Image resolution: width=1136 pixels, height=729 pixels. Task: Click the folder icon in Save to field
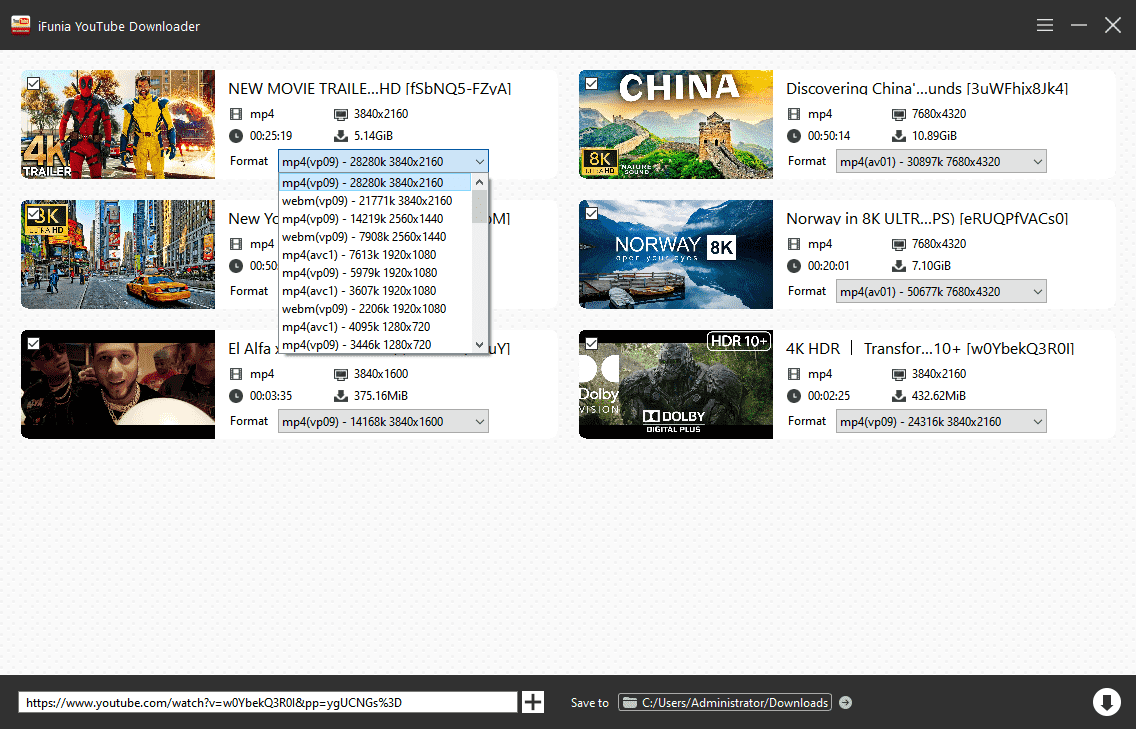point(630,703)
